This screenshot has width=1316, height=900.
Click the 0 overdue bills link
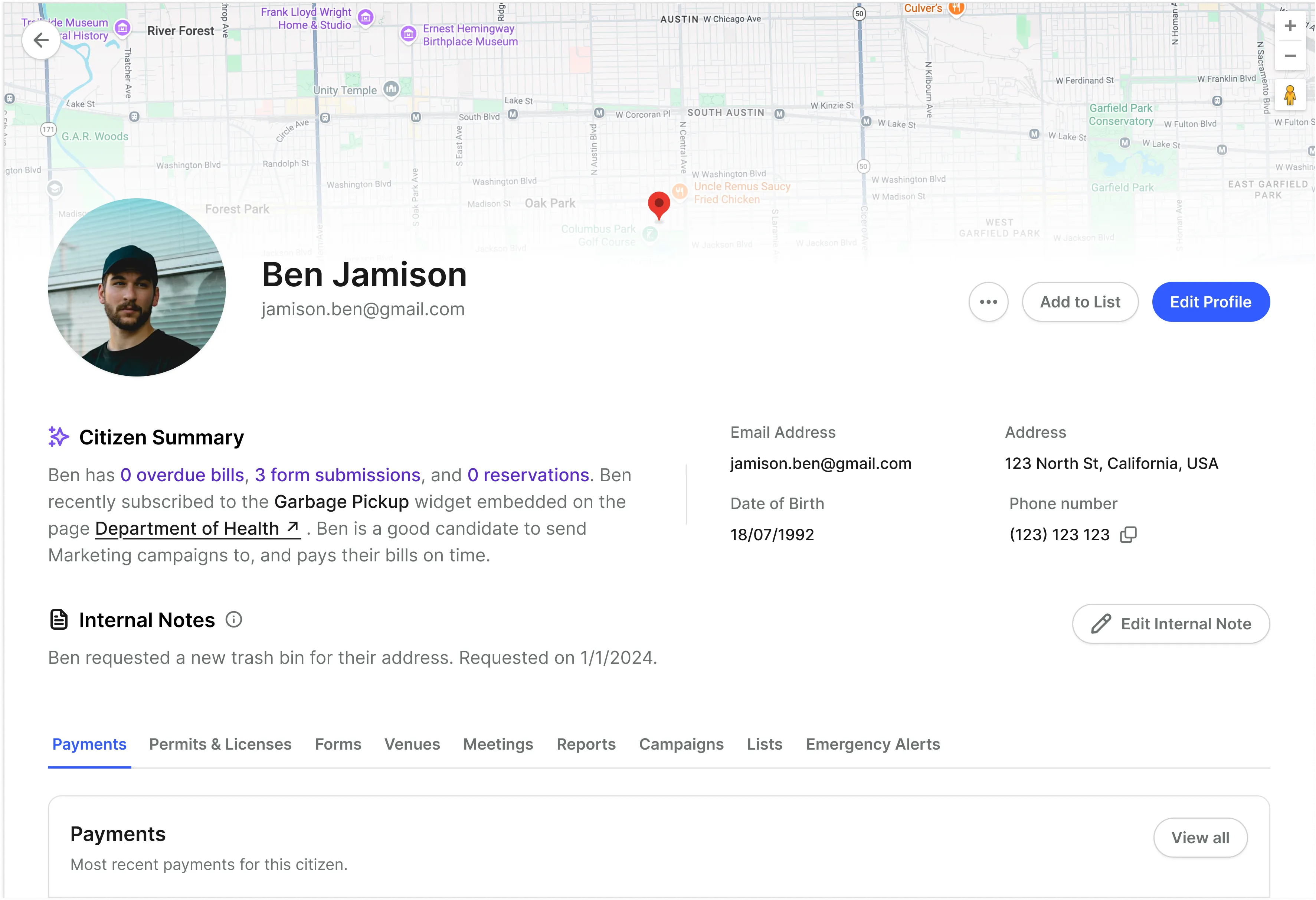click(x=182, y=475)
